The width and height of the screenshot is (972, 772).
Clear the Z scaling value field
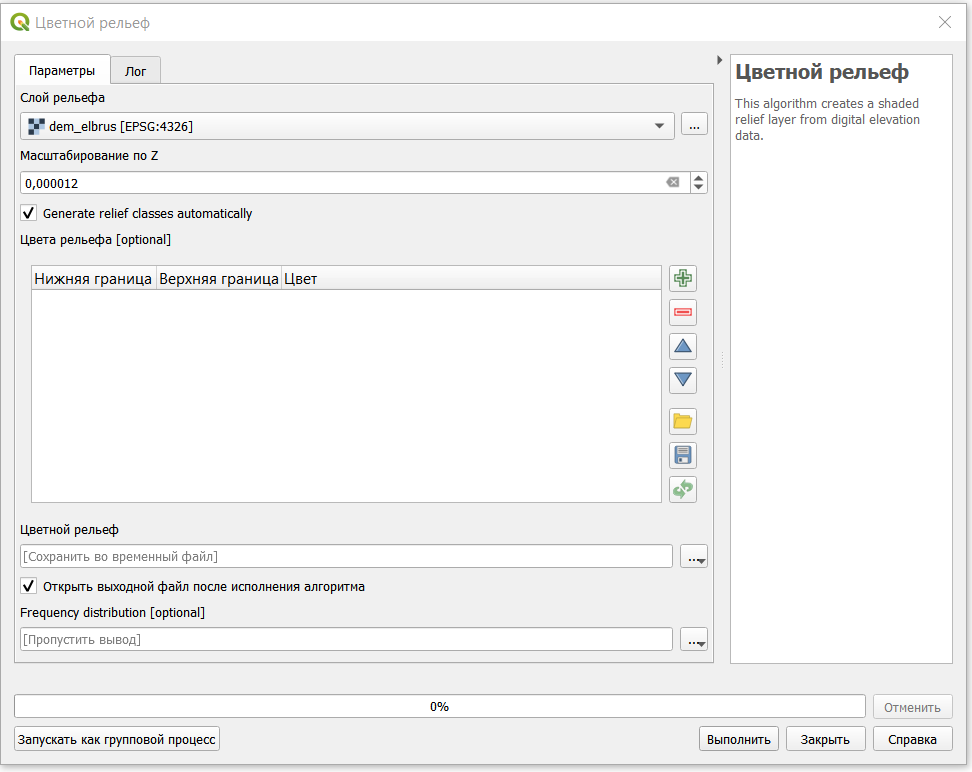(x=673, y=182)
